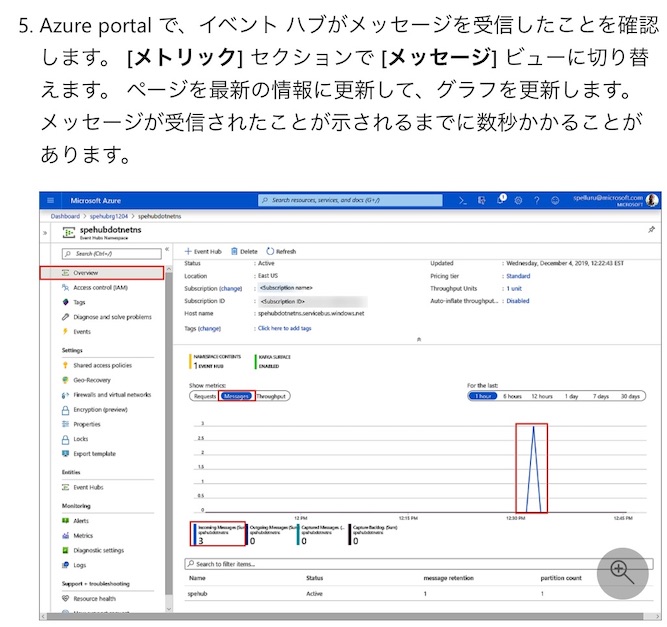667x627 pixels.
Task: Open Logs under Monitoring
Action: (x=80, y=565)
